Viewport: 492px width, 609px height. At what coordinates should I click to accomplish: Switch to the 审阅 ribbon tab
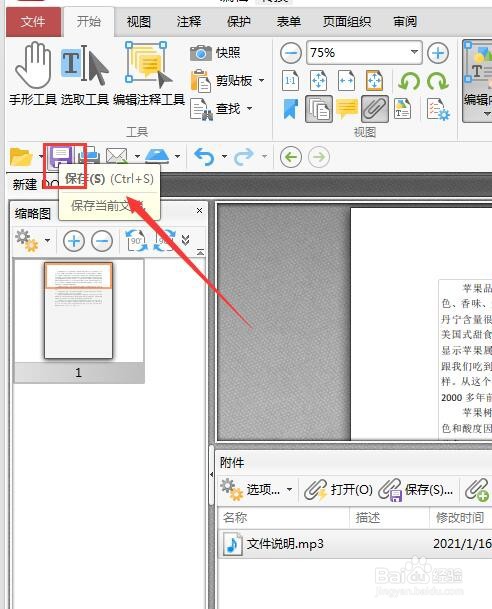[x=405, y=22]
